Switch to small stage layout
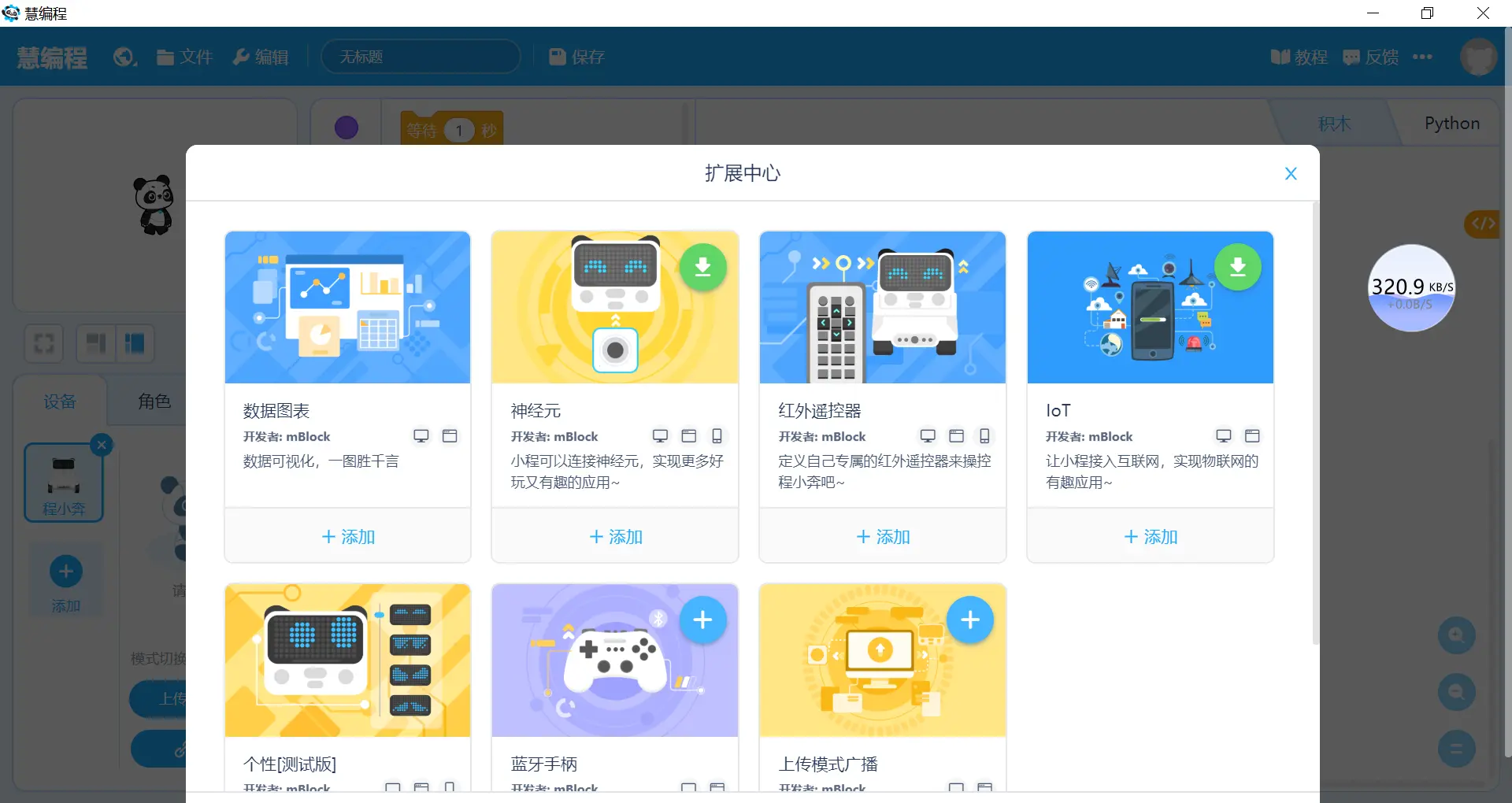This screenshot has width=1512, height=803. coord(96,343)
